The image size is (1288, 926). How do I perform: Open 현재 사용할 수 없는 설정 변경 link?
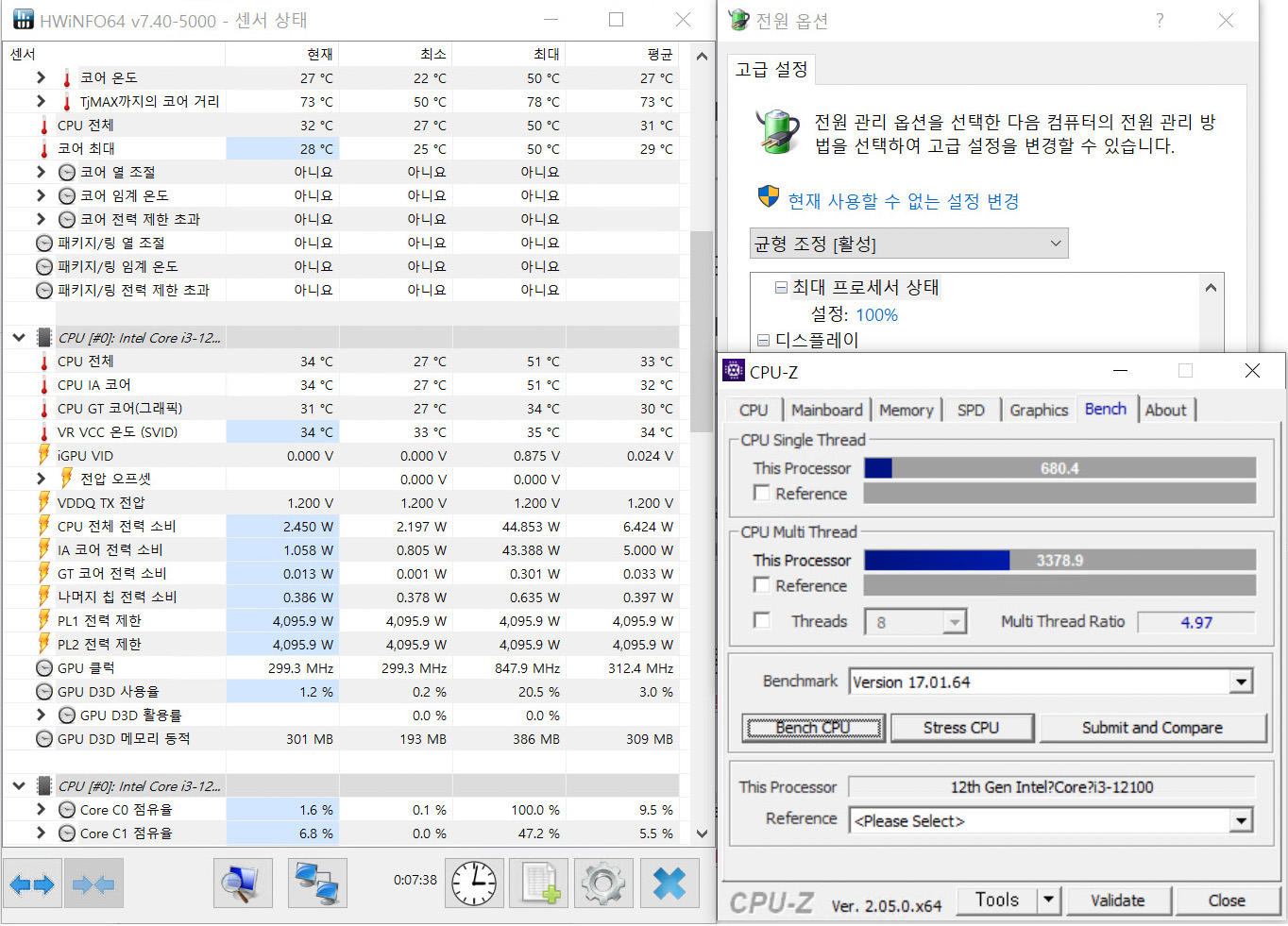coord(904,201)
